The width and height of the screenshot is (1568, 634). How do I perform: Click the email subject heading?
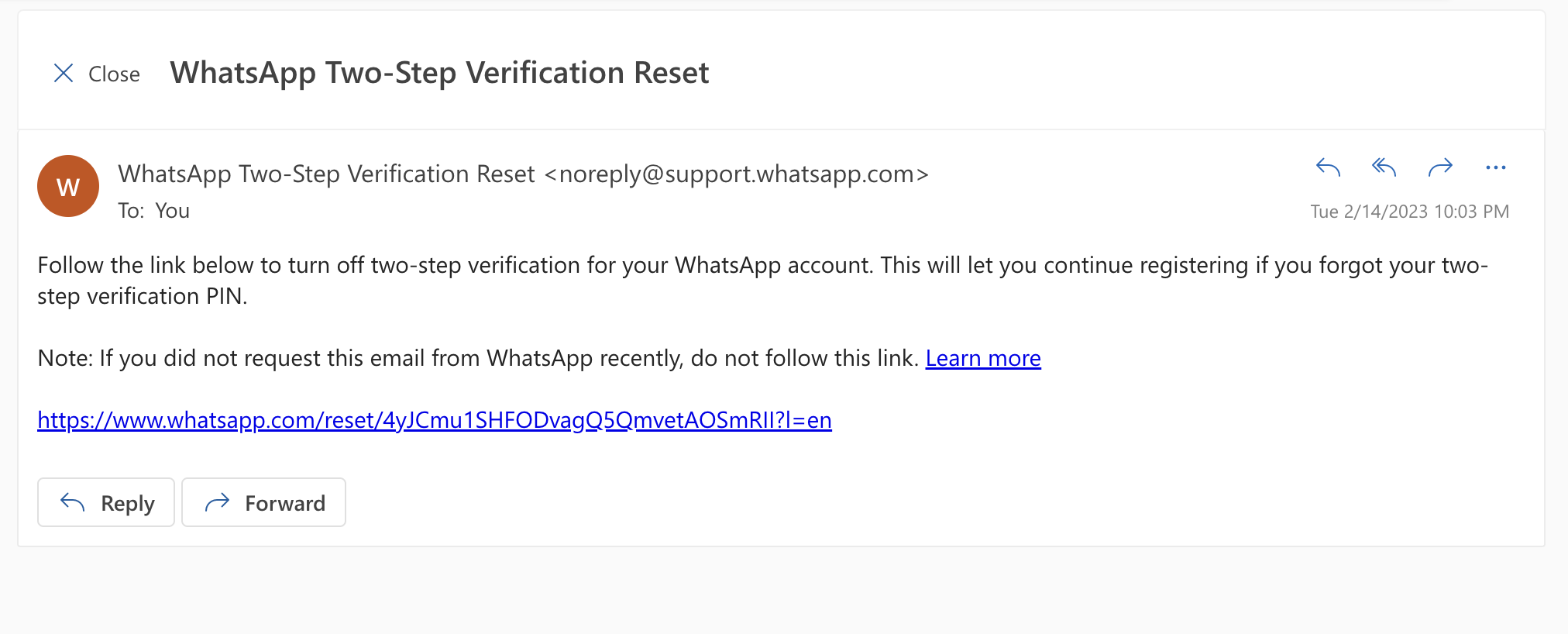click(439, 73)
